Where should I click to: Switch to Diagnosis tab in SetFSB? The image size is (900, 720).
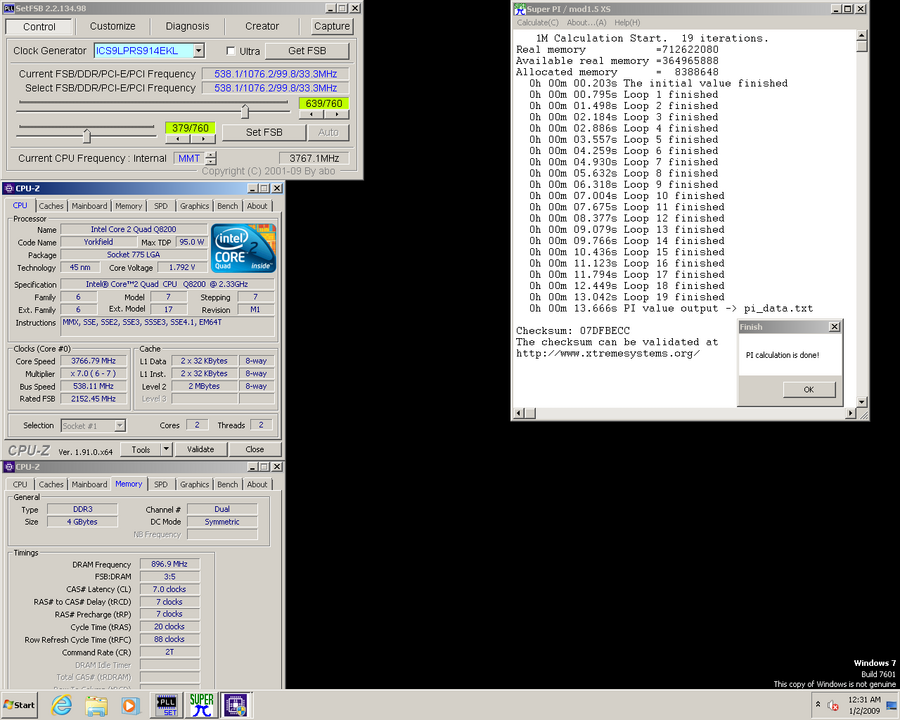pos(187,26)
